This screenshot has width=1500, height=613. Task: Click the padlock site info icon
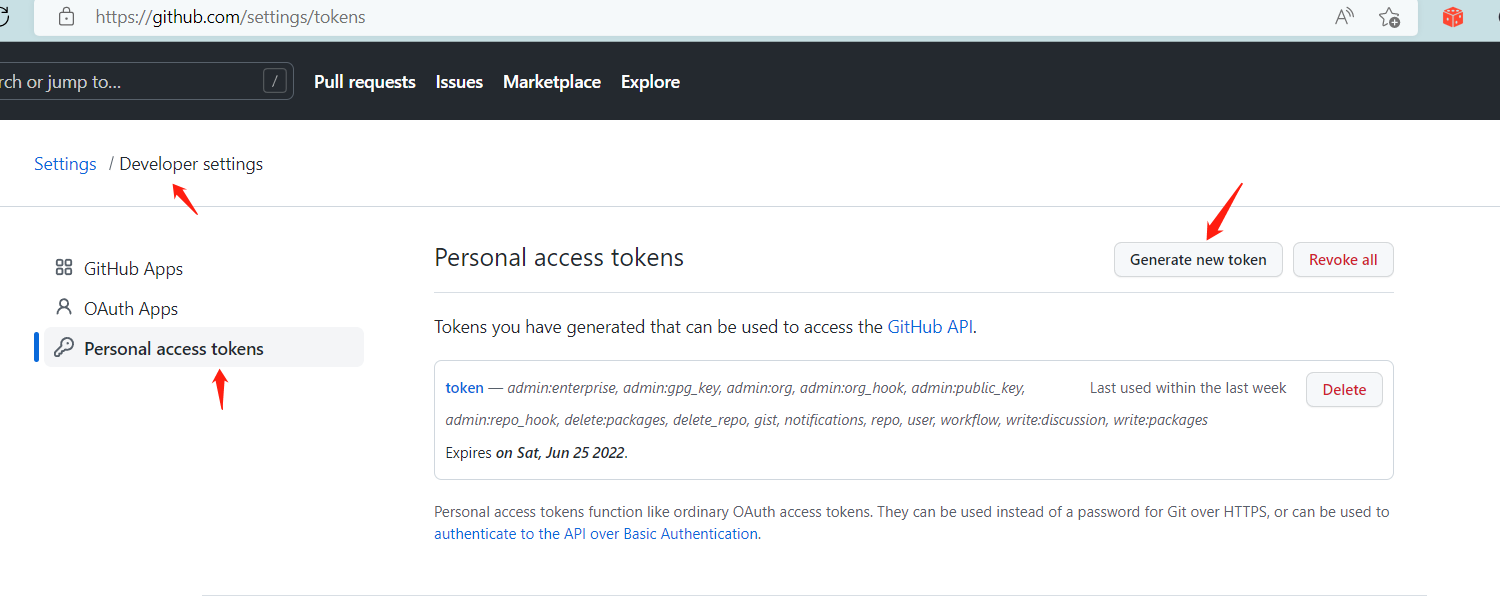click(67, 17)
